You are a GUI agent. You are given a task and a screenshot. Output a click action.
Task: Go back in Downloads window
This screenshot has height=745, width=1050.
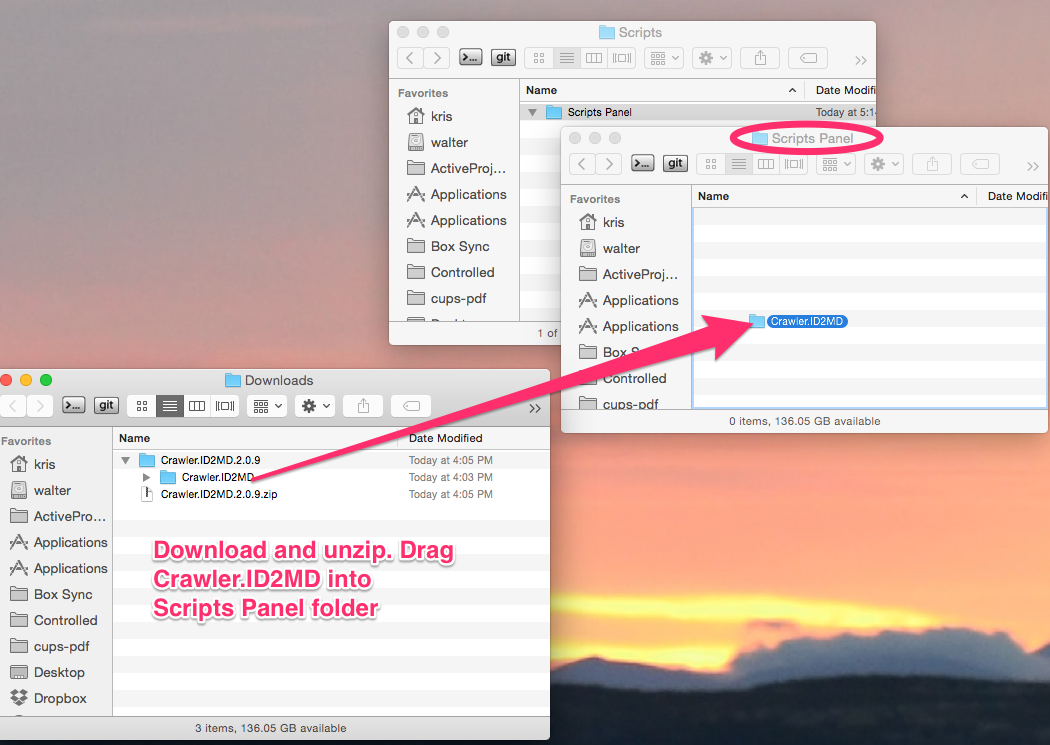tap(13, 406)
